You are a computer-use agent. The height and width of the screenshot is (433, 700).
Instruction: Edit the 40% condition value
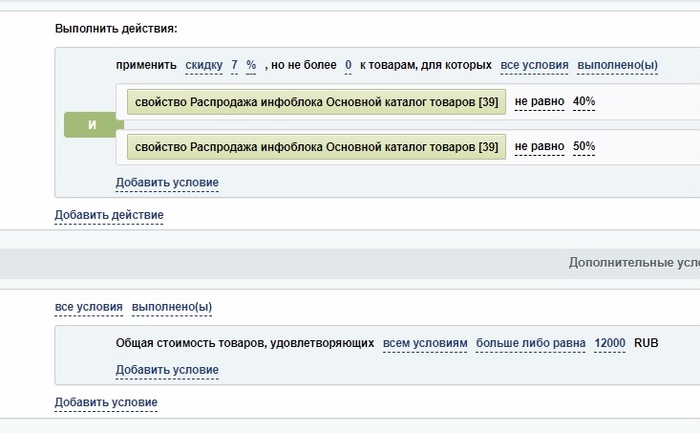click(584, 103)
